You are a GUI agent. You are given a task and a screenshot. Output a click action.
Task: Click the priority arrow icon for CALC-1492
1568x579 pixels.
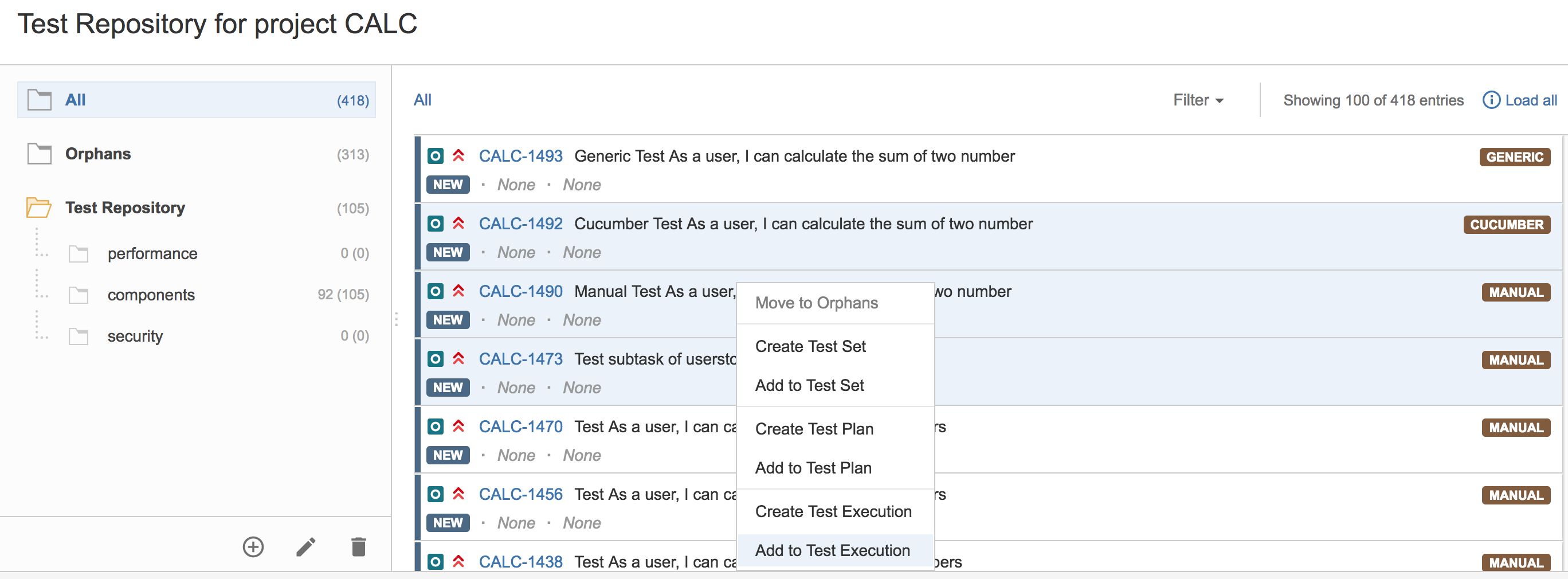tap(458, 224)
